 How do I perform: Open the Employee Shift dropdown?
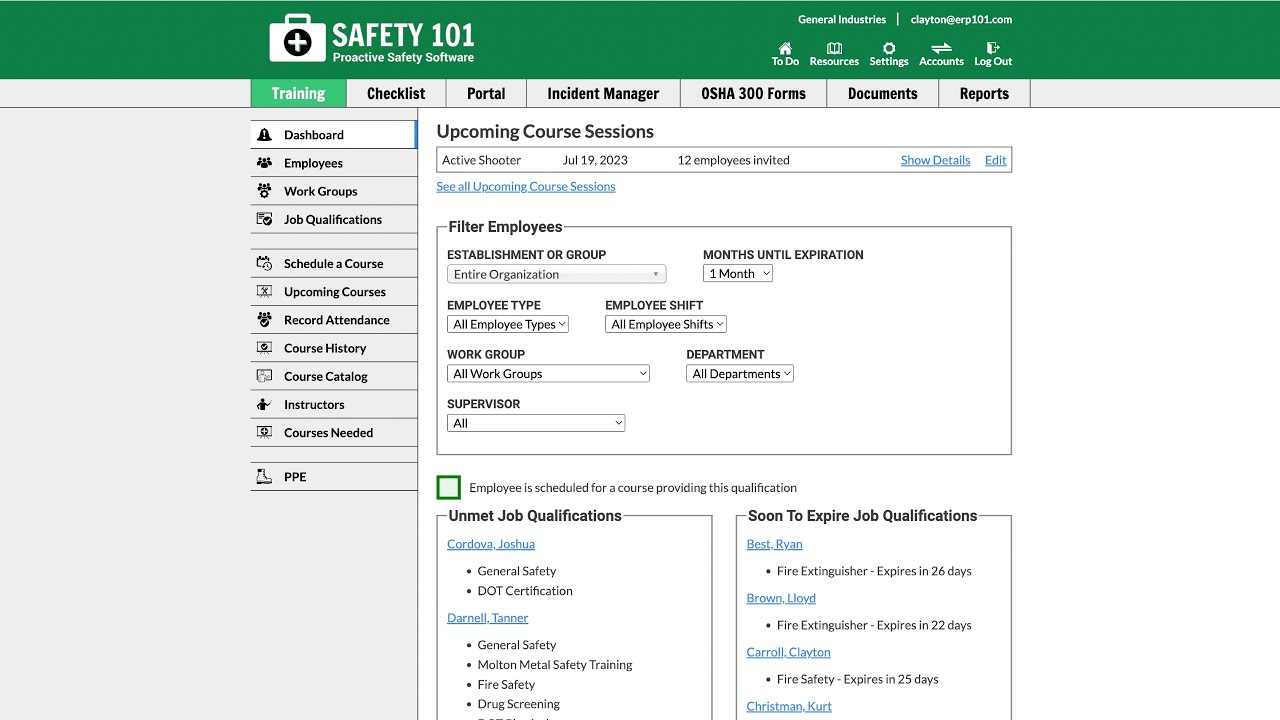pyautogui.click(x=666, y=324)
